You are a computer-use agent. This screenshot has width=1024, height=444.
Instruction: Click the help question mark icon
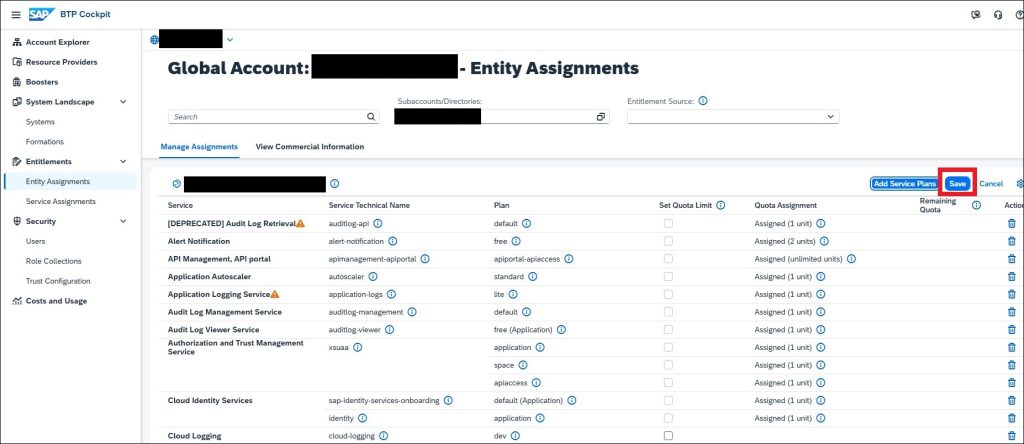coord(1019,15)
